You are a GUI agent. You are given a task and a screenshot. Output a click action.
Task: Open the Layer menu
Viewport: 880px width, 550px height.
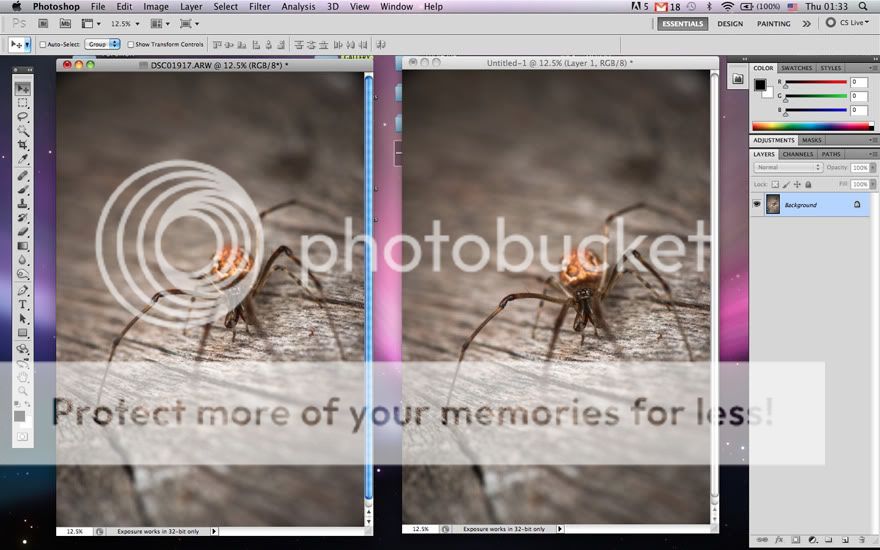tap(191, 6)
